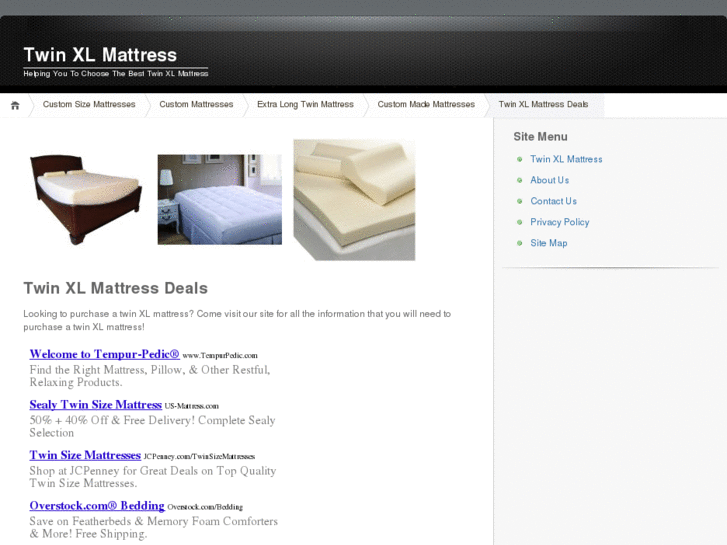Click the Twin XL Mattress site title
Screen dimensions: 727x545
click(x=100, y=55)
